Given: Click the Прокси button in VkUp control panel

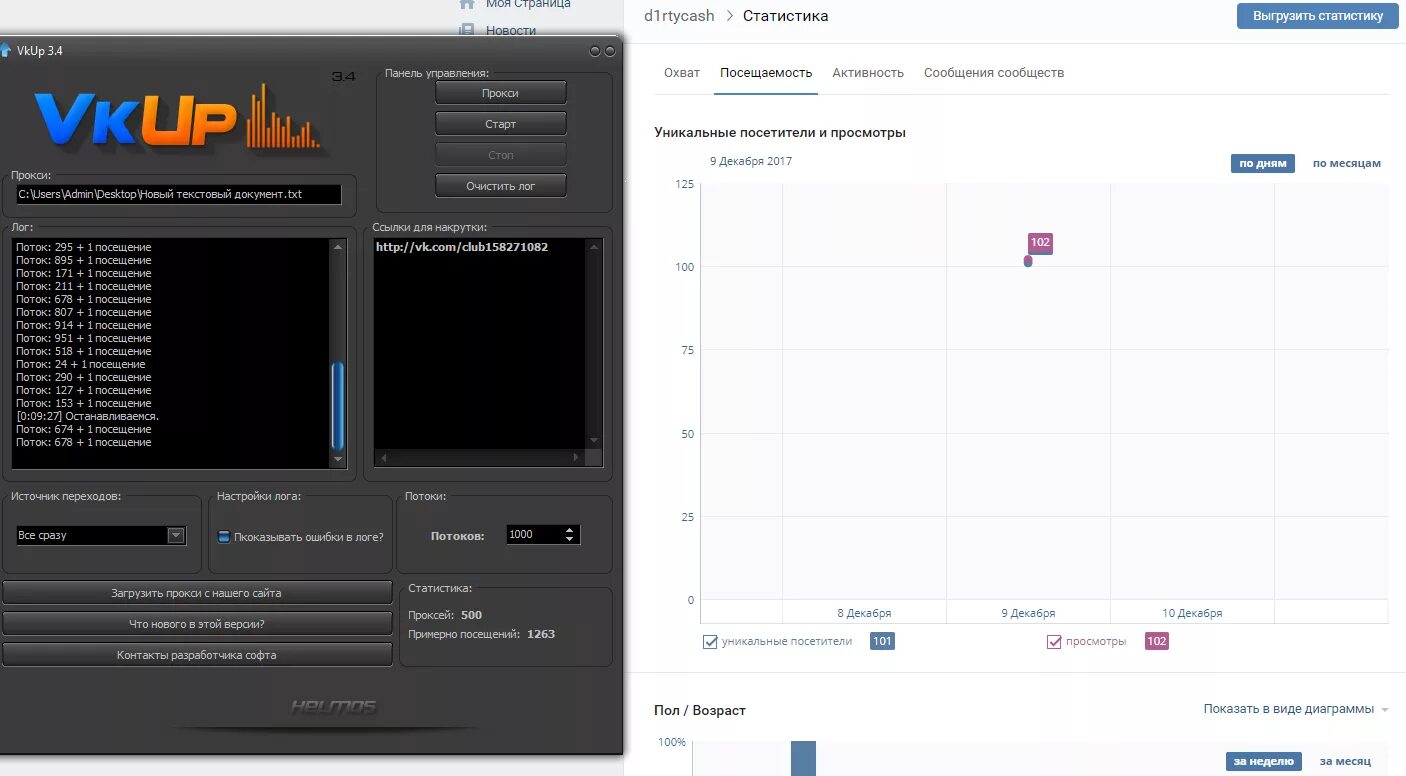Looking at the screenshot, I should pyautogui.click(x=500, y=92).
